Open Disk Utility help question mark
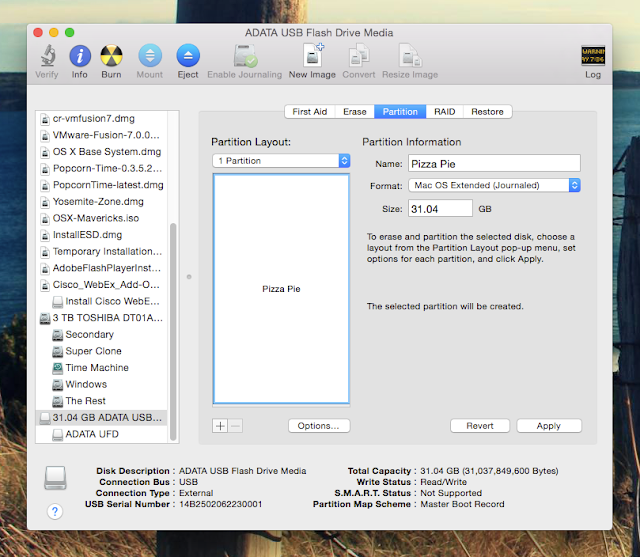The image size is (640, 557). tap(55, 511)
